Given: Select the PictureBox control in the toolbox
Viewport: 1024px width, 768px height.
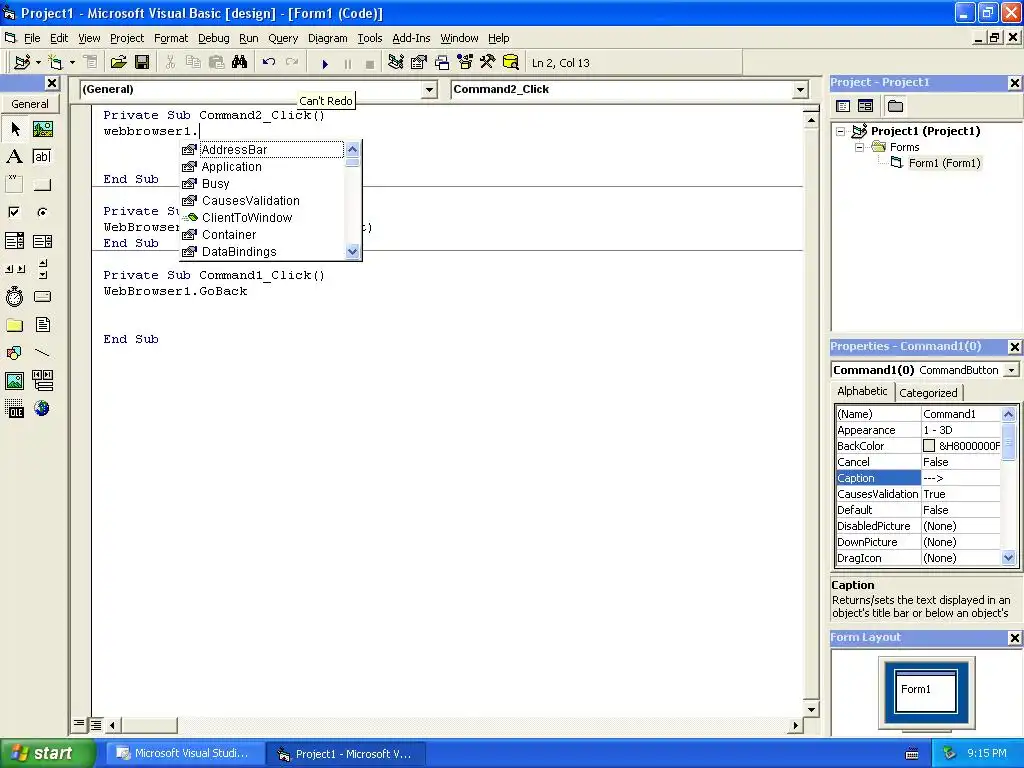Looking at the screenshot, I should (42, 129).
